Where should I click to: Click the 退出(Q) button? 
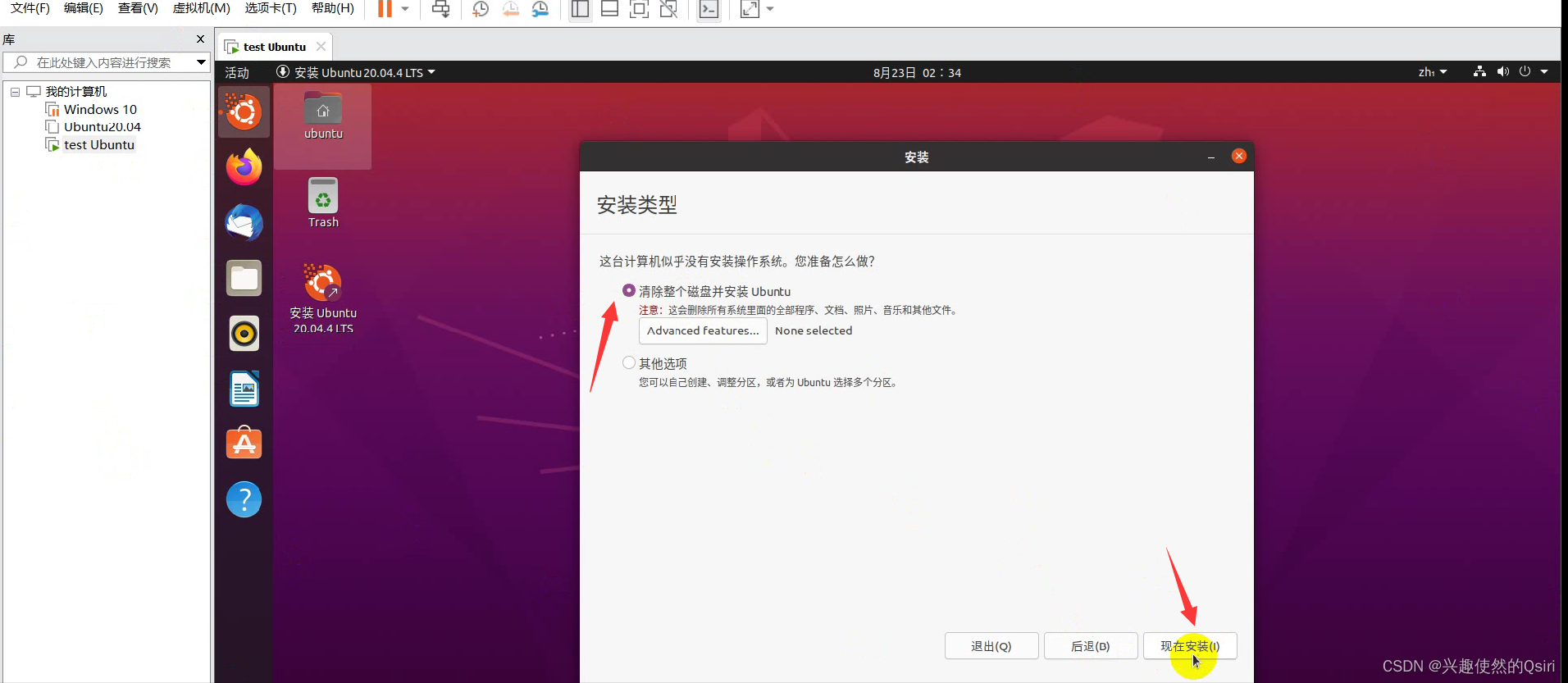pos(991,646)
